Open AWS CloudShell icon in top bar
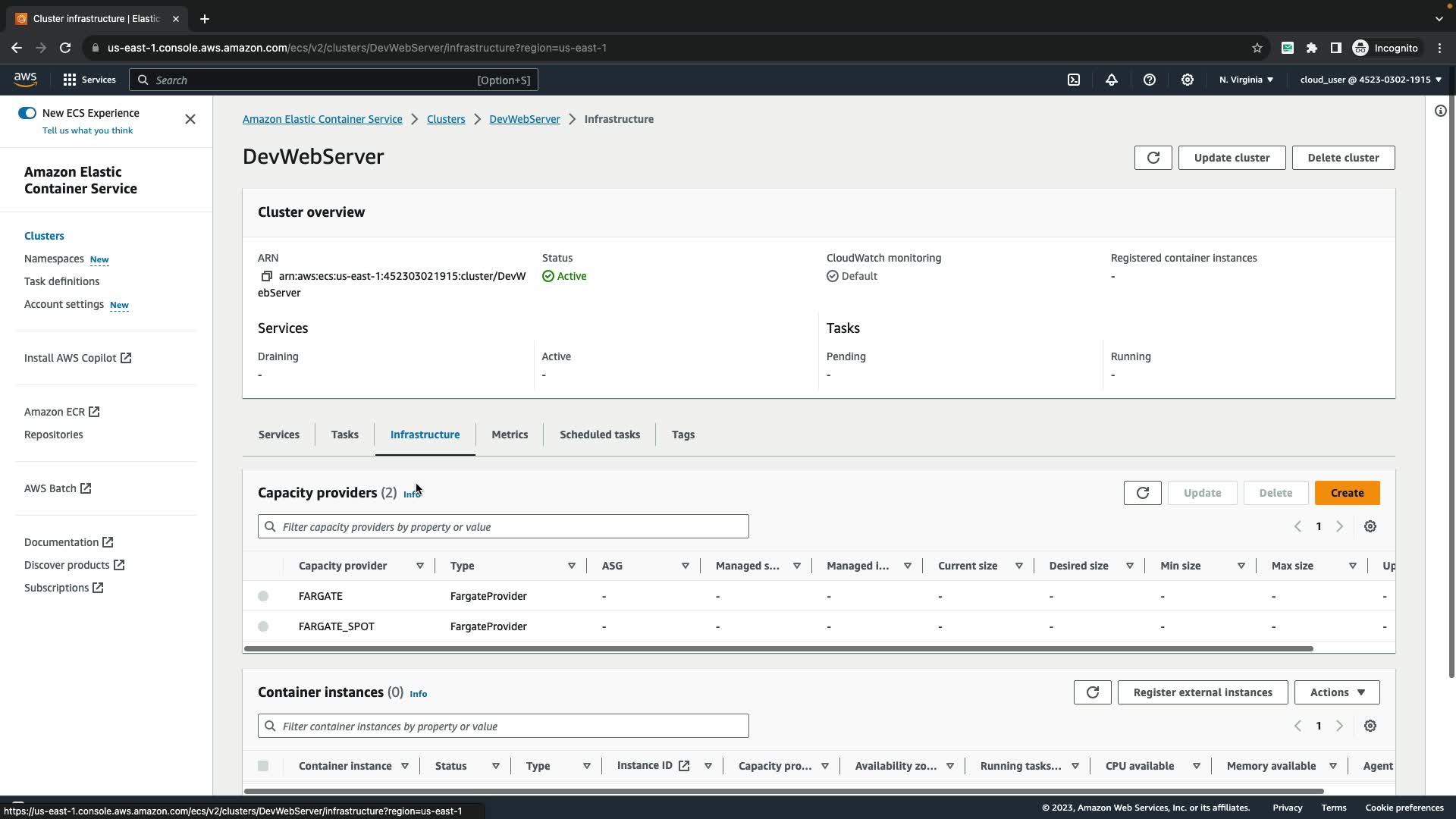 point(1074,80)
